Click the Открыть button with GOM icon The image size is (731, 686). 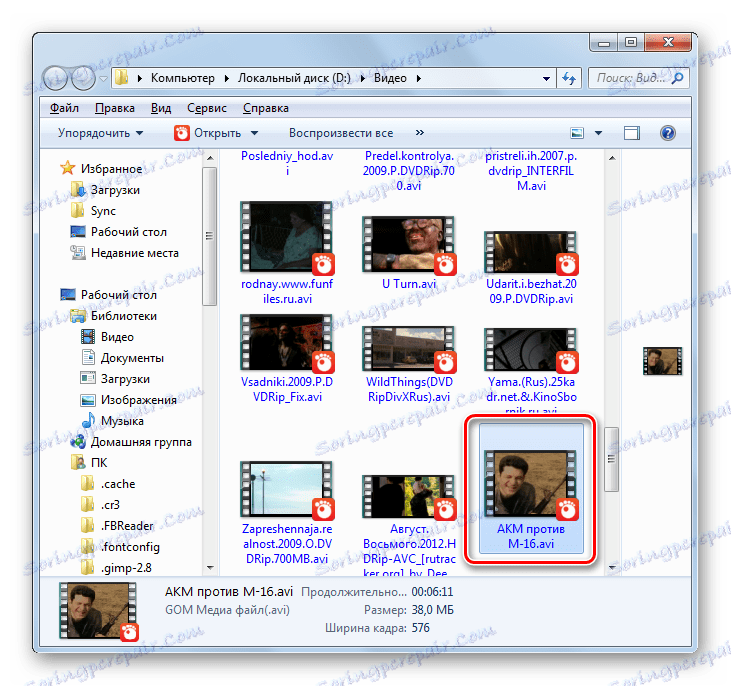pos(208,133)
